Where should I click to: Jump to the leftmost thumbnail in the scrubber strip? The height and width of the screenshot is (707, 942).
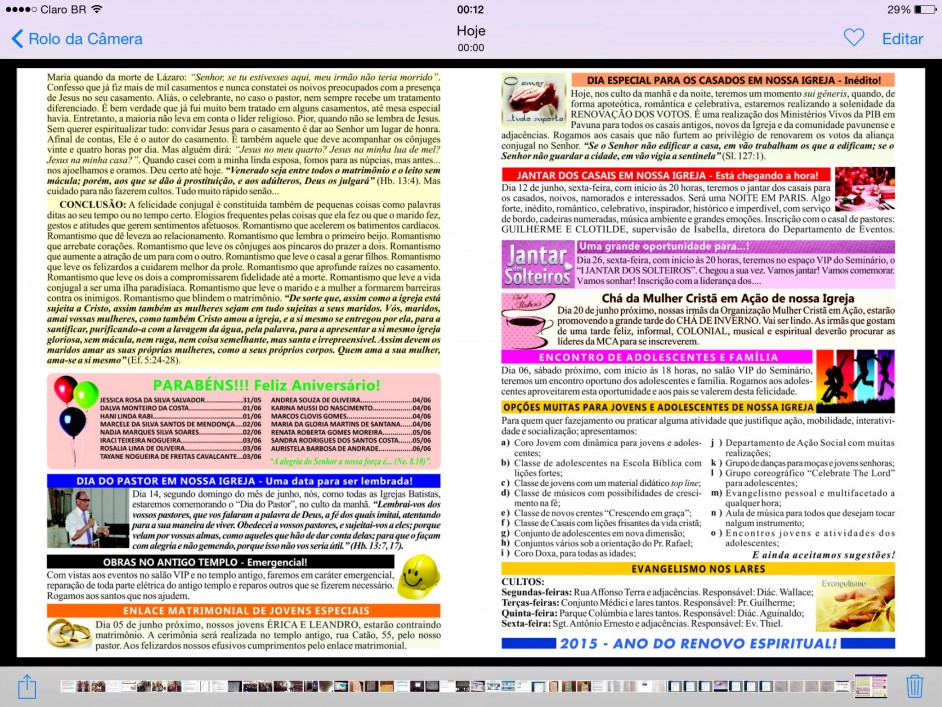pos(66,686)
